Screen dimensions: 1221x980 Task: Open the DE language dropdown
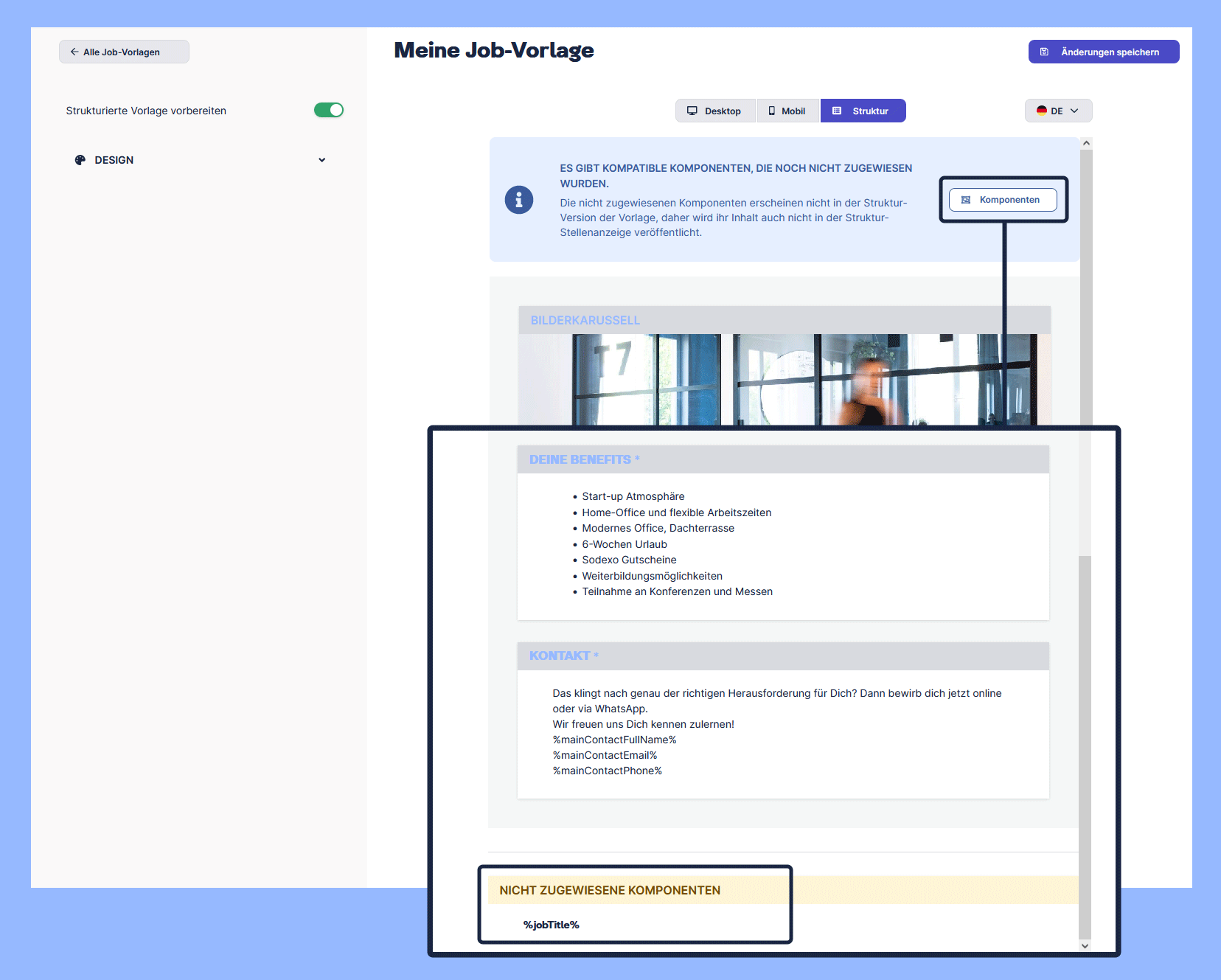point(1058,111)
